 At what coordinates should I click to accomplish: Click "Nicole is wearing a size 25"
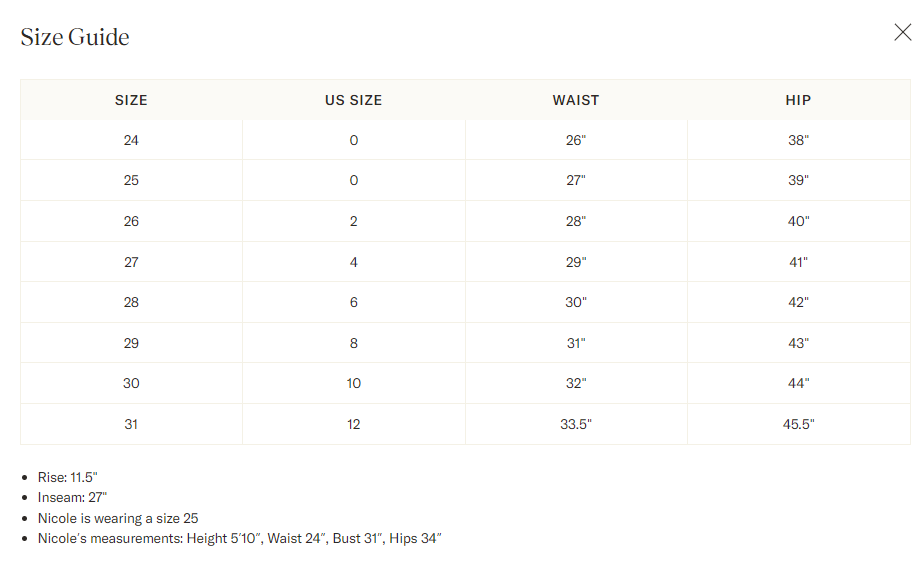coord(118,518)
